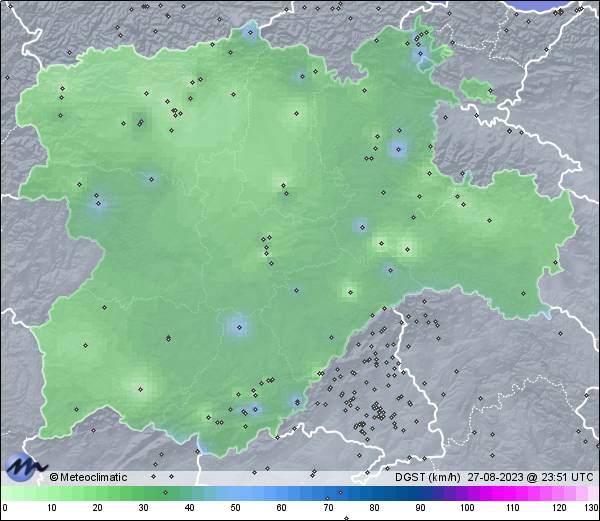Click the 130 maximum scale value
The height and width of the screenshot is (521, 600).
[x=592, y=508]
